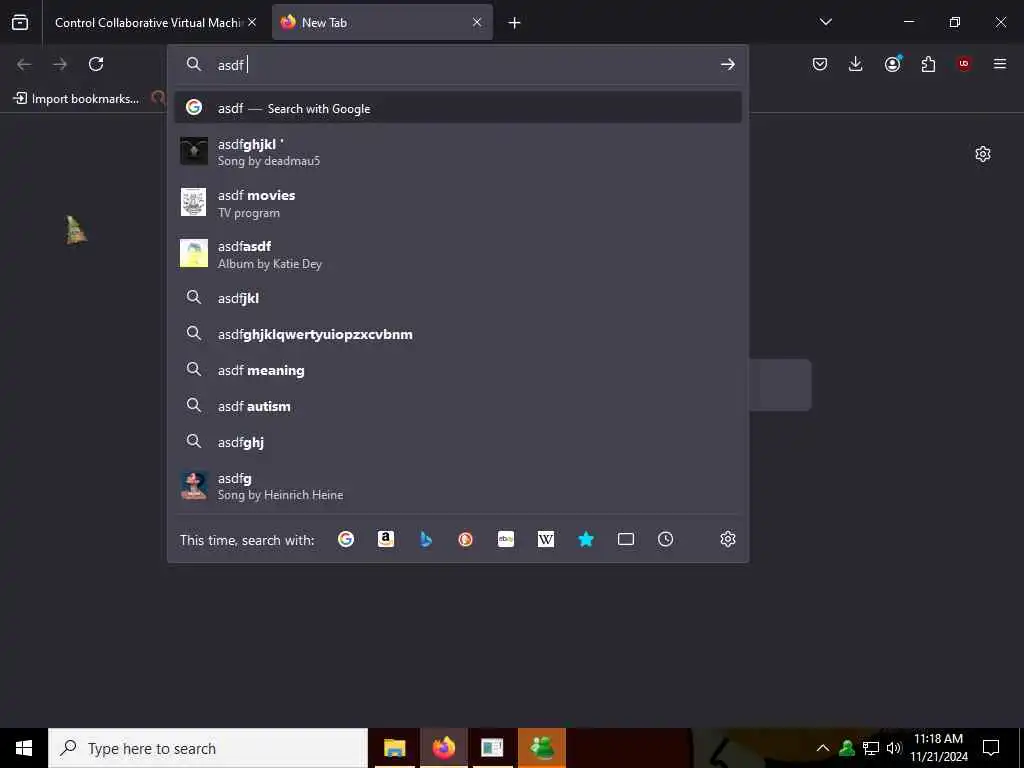The image size is (1024, 768).
Task: Search bookmarks with the star icon
Action: [x=586, y=539]
